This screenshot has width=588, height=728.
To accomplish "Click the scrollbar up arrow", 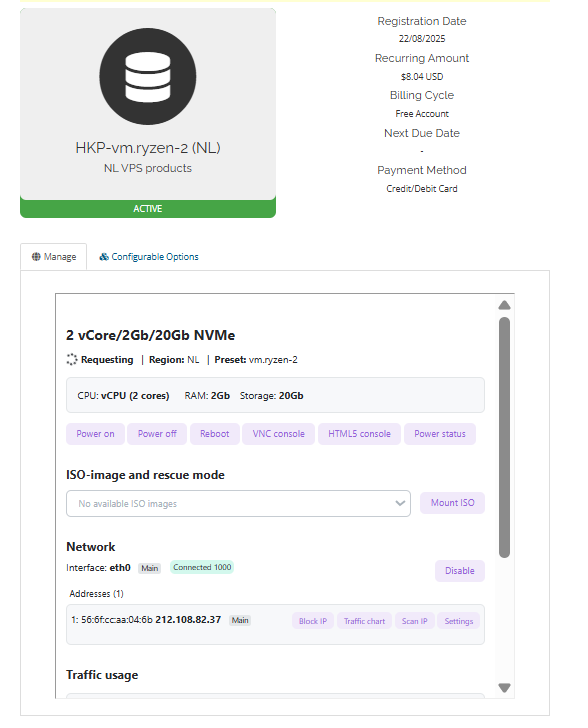I will click(504, 305).
